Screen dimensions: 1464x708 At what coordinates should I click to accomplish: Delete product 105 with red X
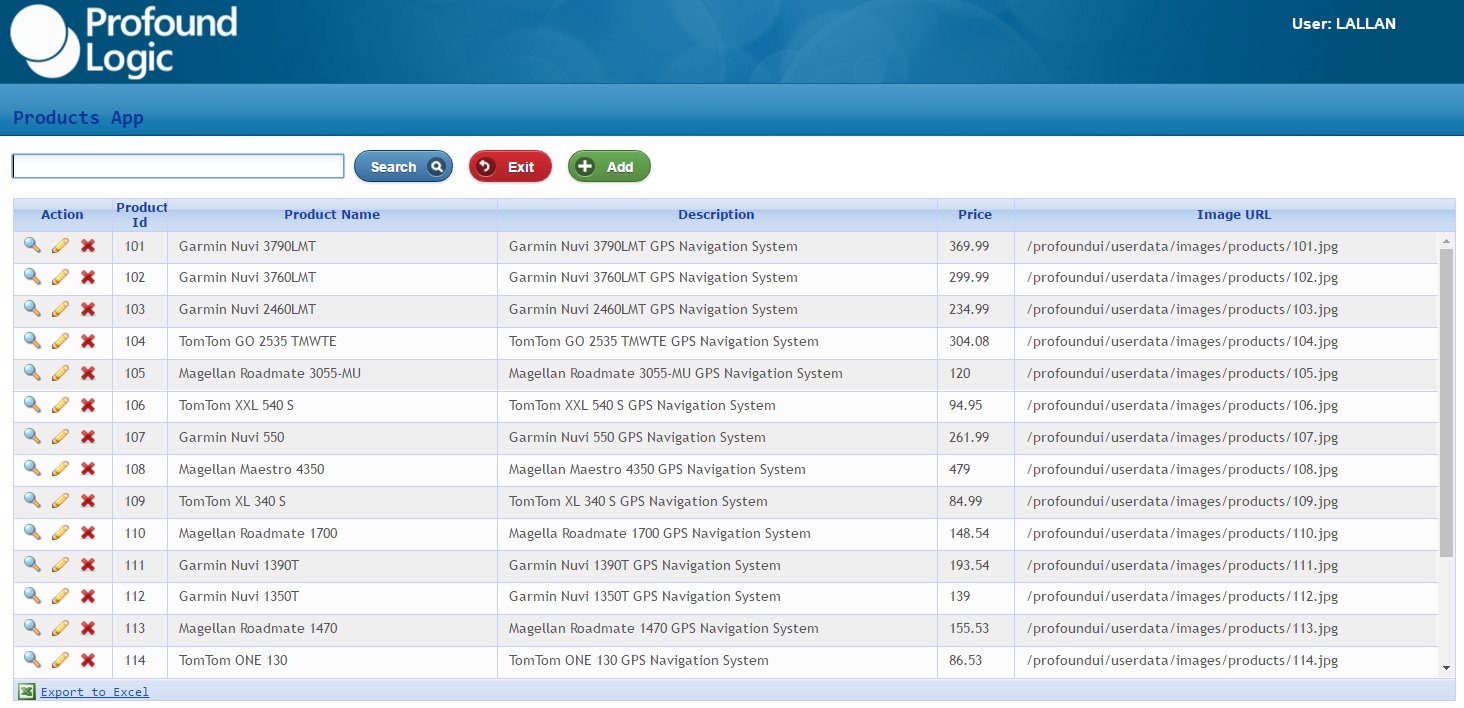tap(88, 373)
